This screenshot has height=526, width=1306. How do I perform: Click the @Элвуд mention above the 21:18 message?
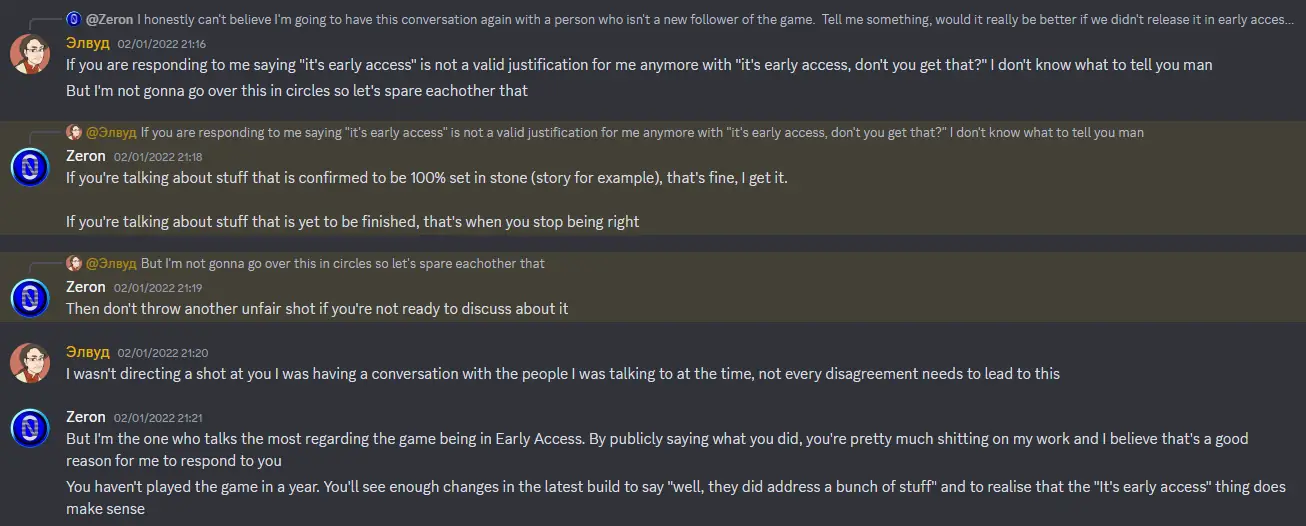[x=111, y=132]
